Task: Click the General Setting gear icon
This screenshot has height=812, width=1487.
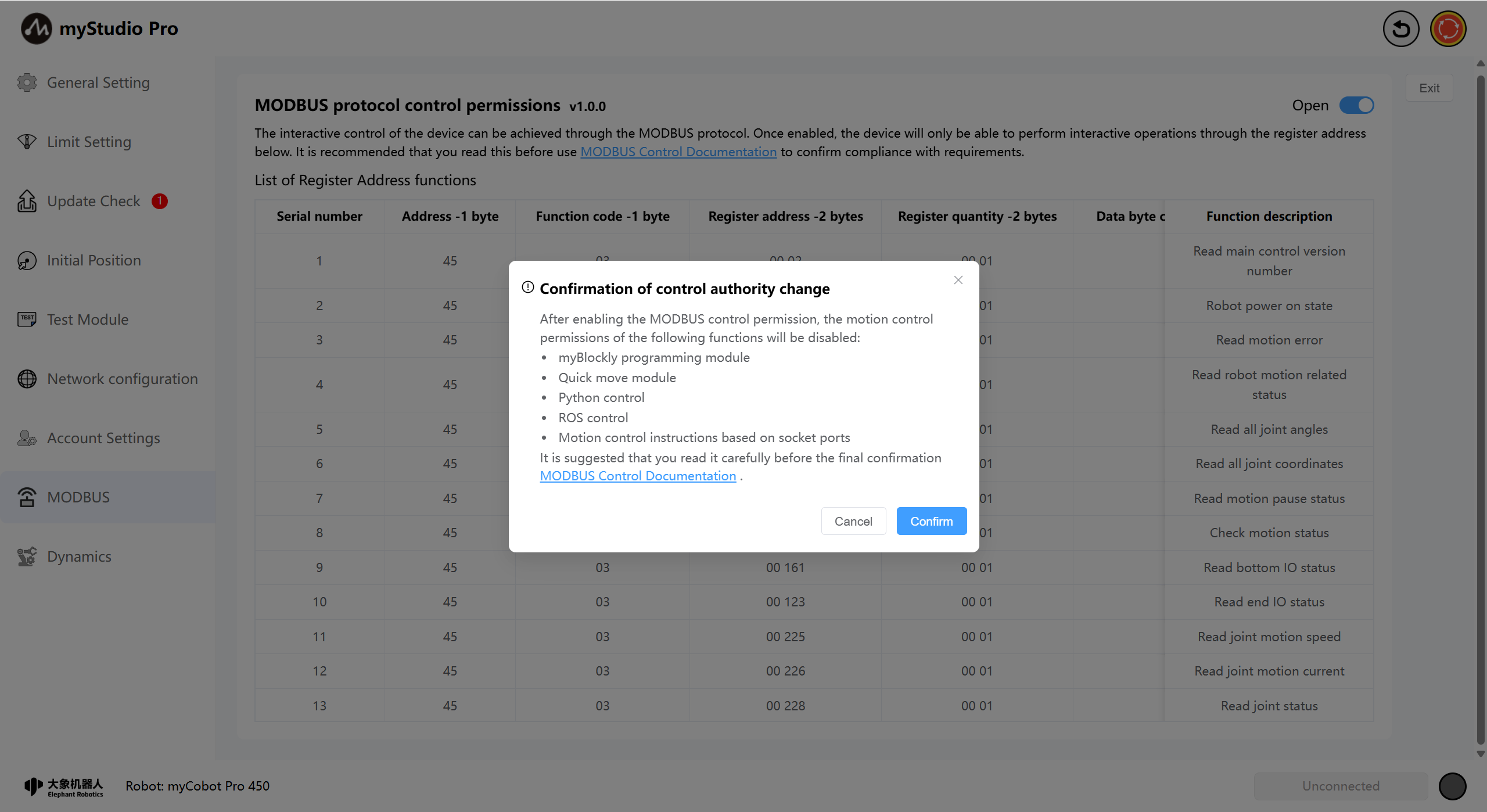Action: tap(27, 82)
